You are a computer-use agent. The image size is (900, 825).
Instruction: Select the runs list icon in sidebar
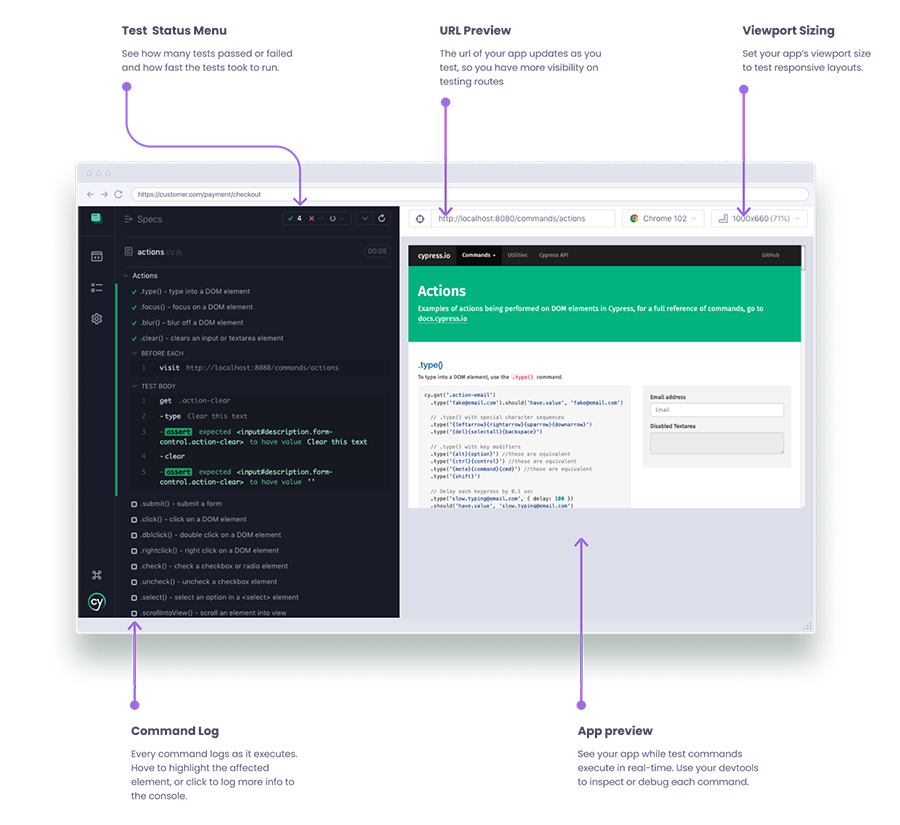96,286
